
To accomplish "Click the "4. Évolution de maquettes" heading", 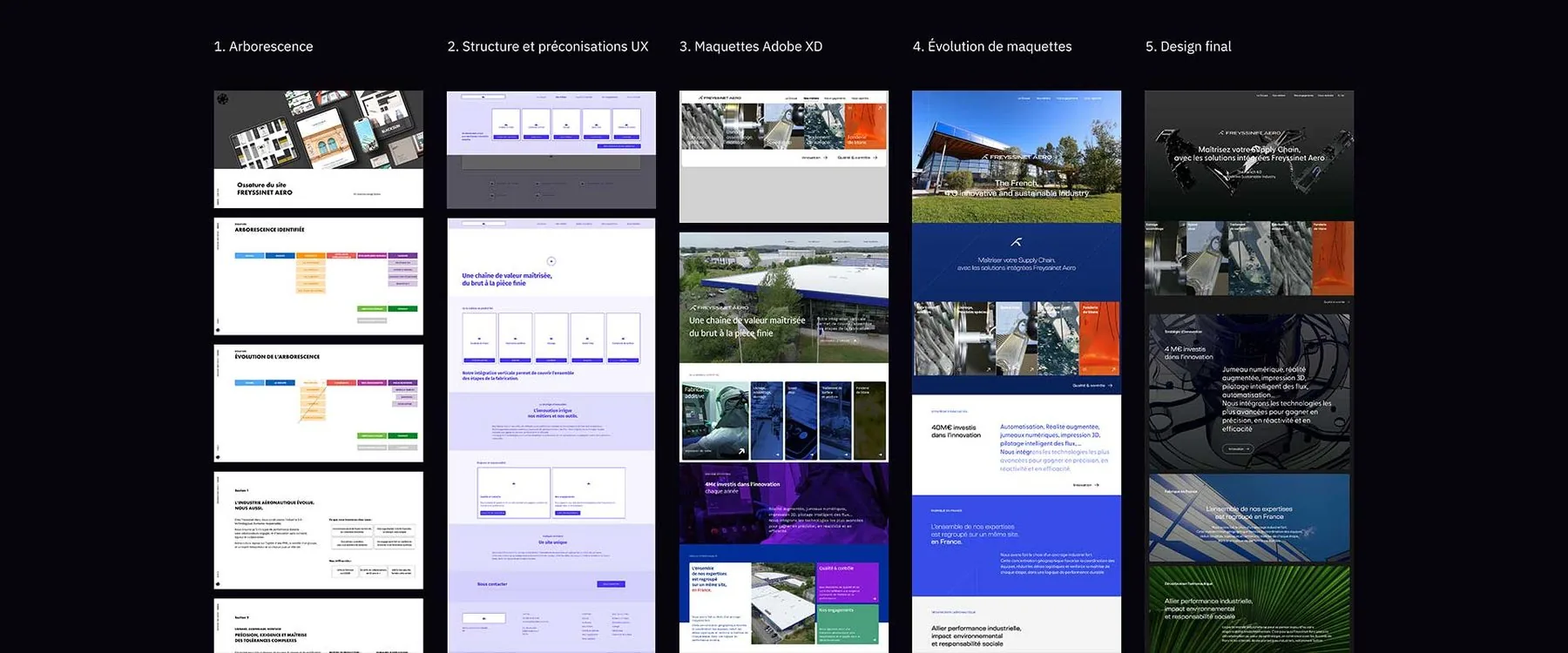I will tap(992, 46).
